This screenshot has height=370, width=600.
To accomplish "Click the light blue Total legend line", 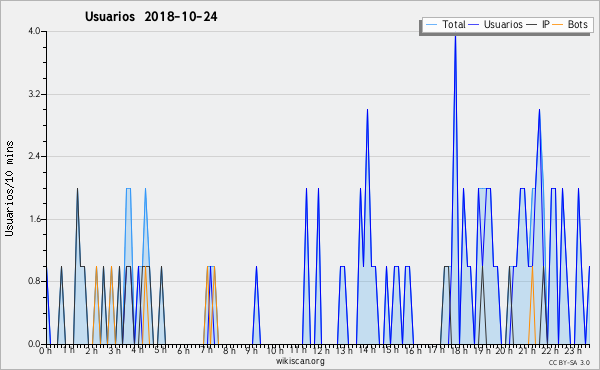I will coord(431,25).
